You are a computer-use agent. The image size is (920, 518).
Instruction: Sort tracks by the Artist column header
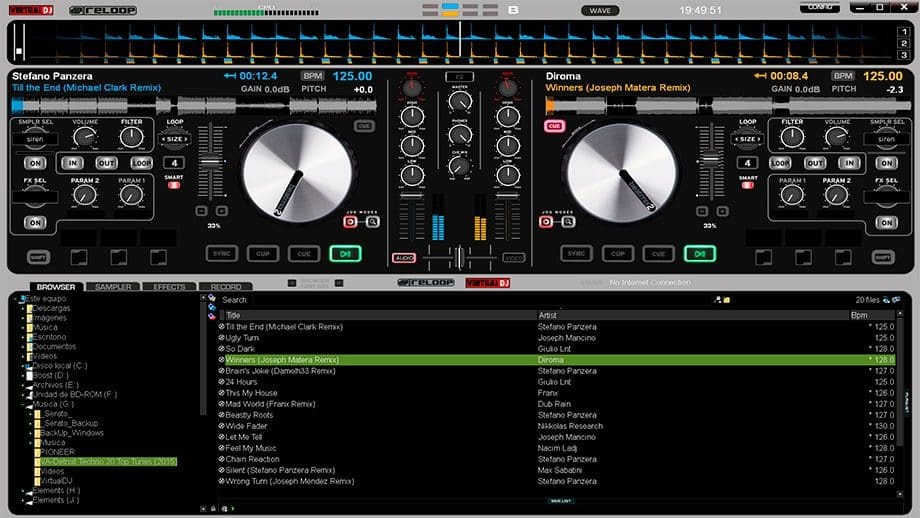point(692,316)
